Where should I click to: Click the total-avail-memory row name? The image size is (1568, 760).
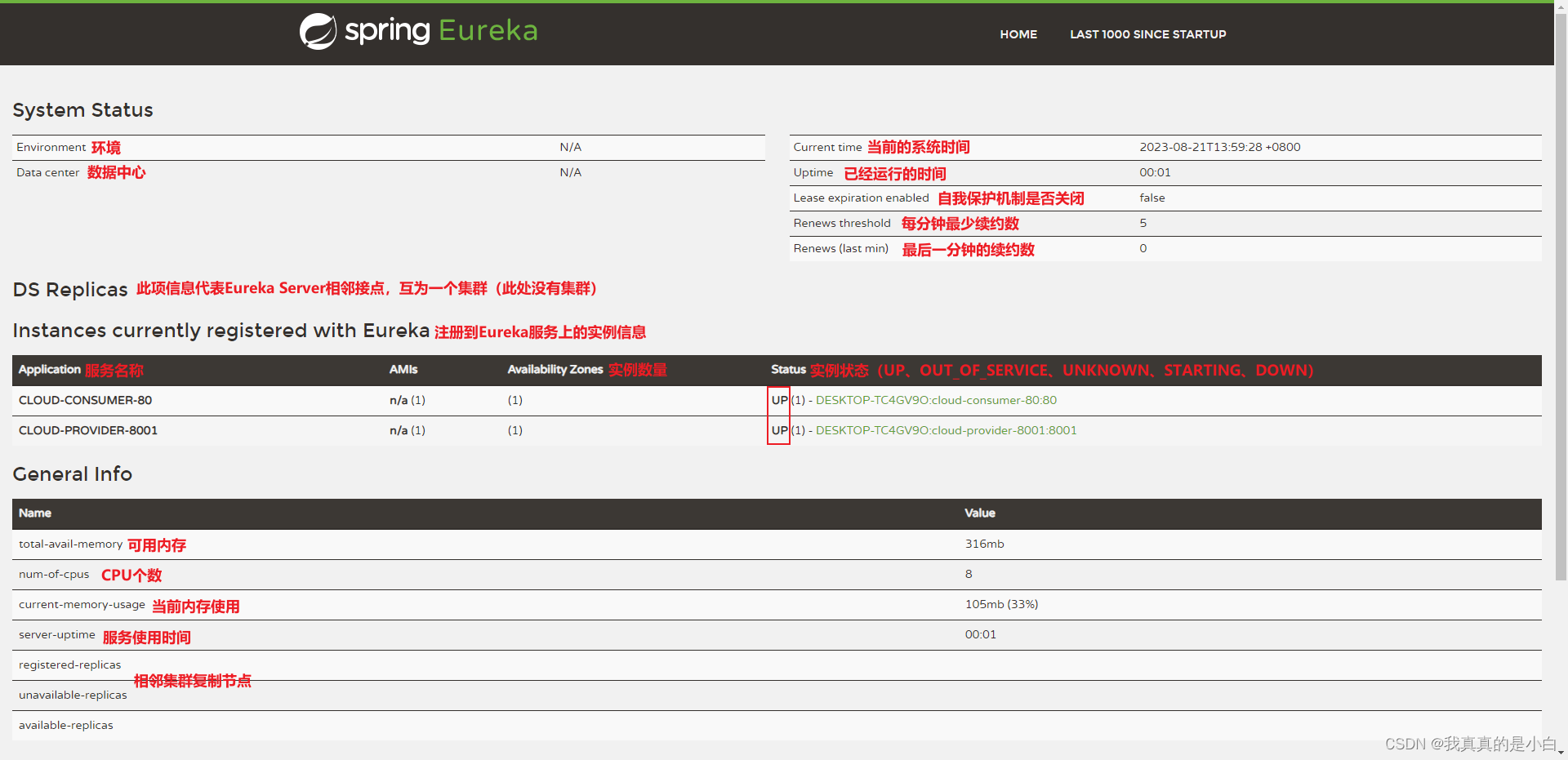tap(70, 544)
